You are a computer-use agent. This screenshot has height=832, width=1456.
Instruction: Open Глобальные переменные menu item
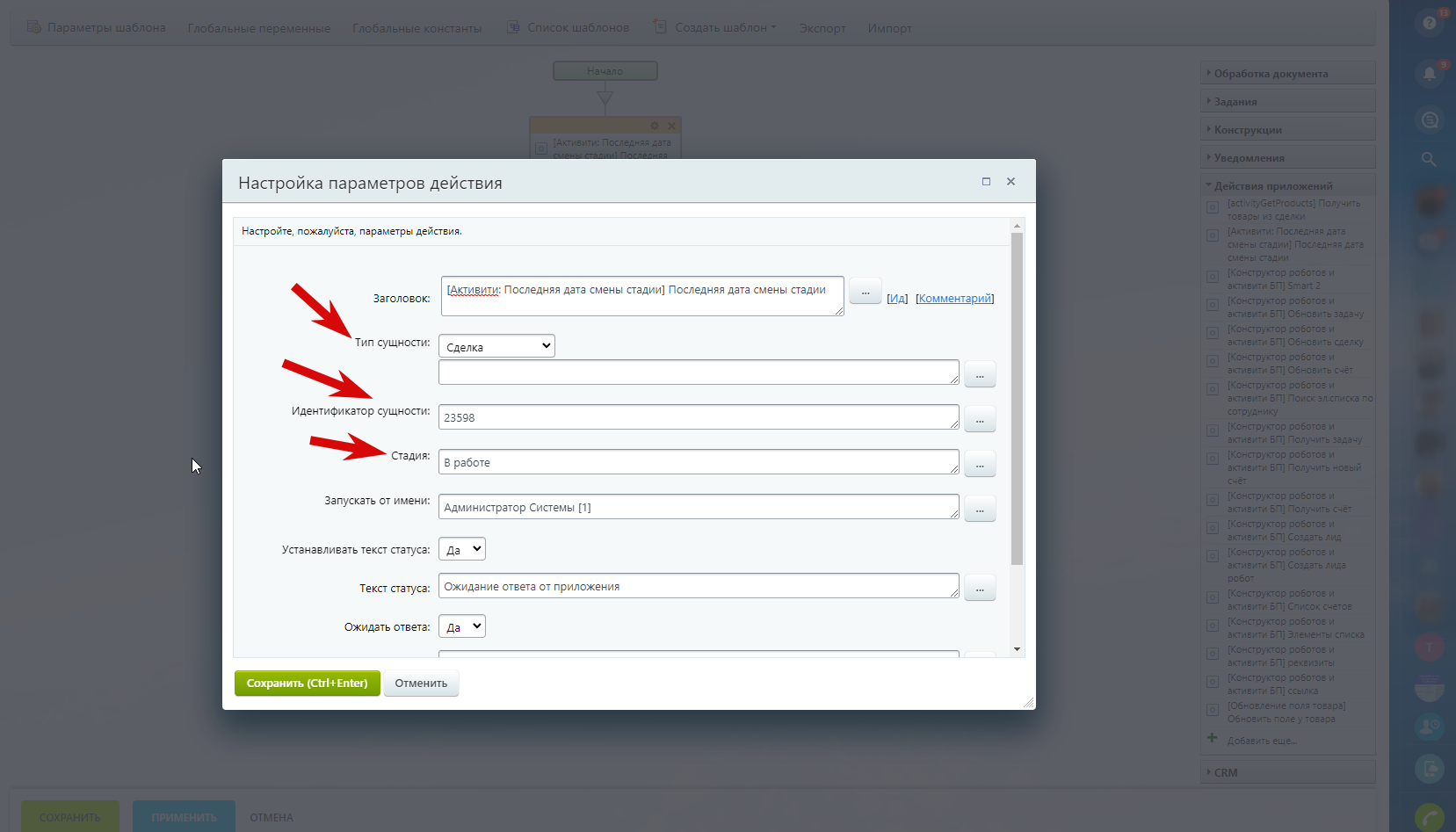click(x=259, y=28)
